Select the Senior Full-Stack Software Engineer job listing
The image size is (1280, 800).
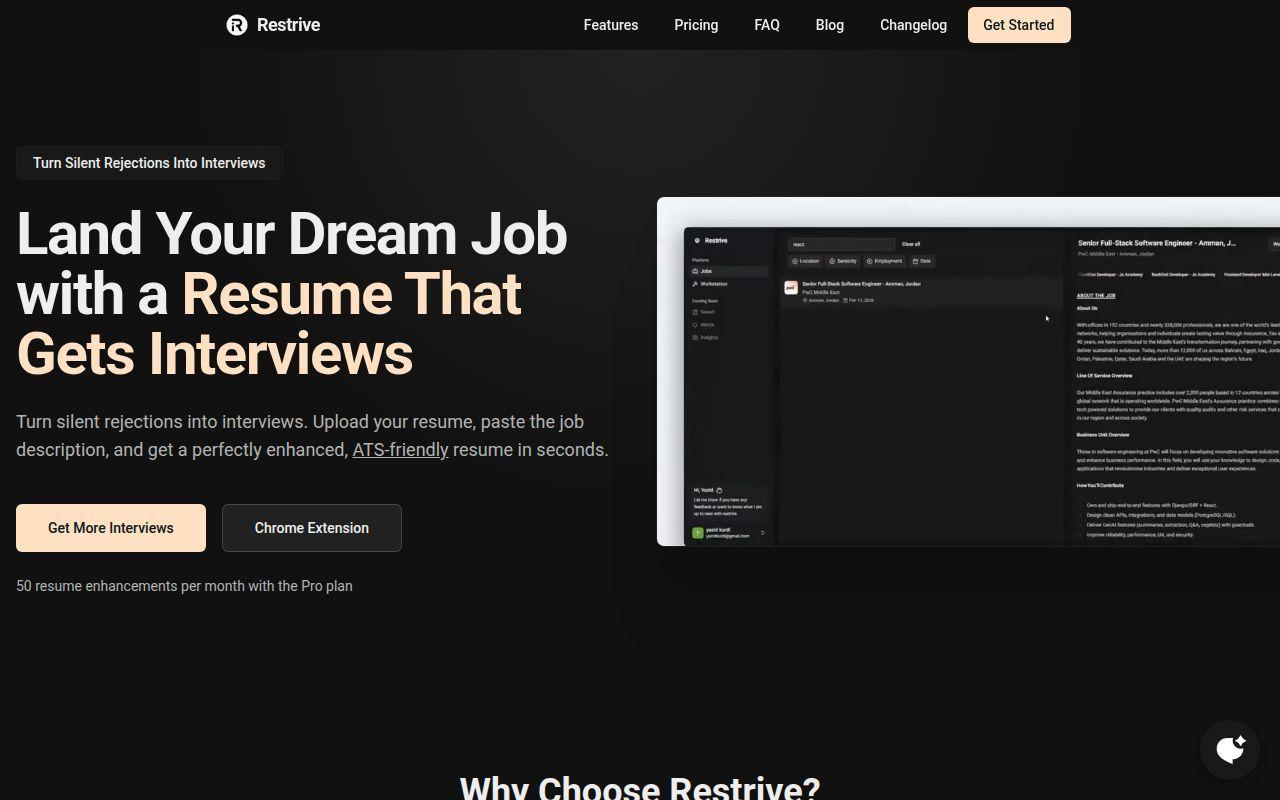tap(920, 292)
